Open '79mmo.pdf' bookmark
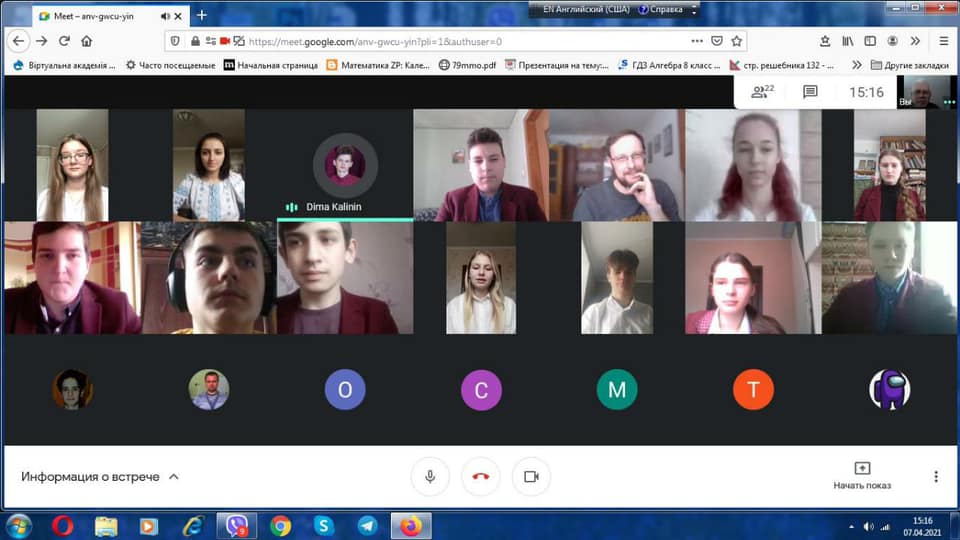Viewport: 960px width, 540px height. coord(467,65)
